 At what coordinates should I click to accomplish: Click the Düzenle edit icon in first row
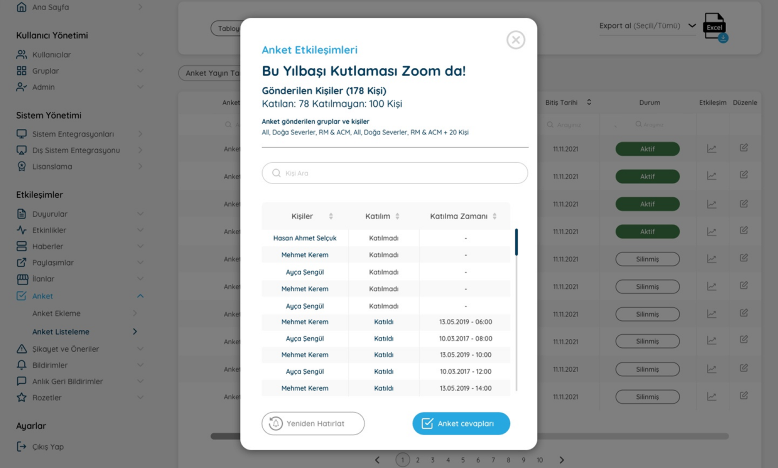click(x=744, y=147)
